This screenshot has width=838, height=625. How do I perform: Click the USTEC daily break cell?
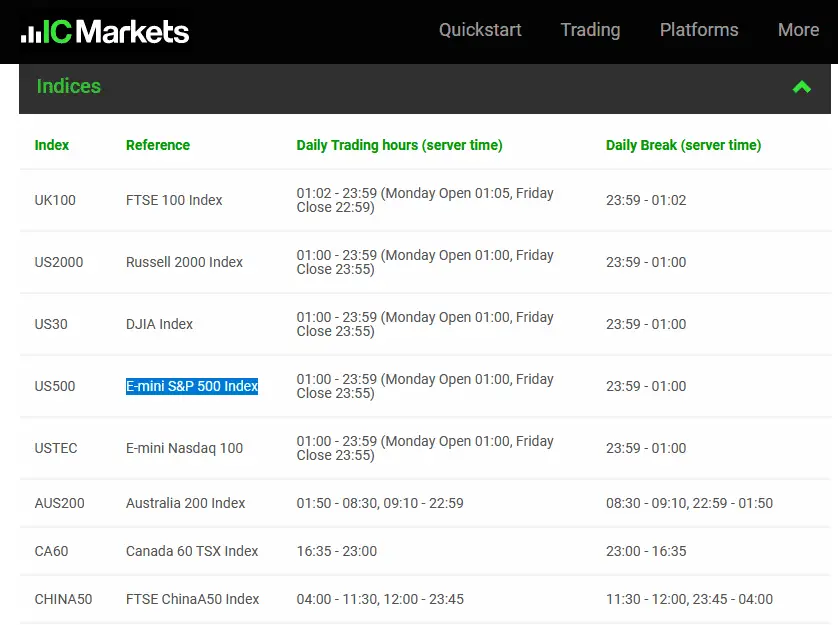[646, 448]
